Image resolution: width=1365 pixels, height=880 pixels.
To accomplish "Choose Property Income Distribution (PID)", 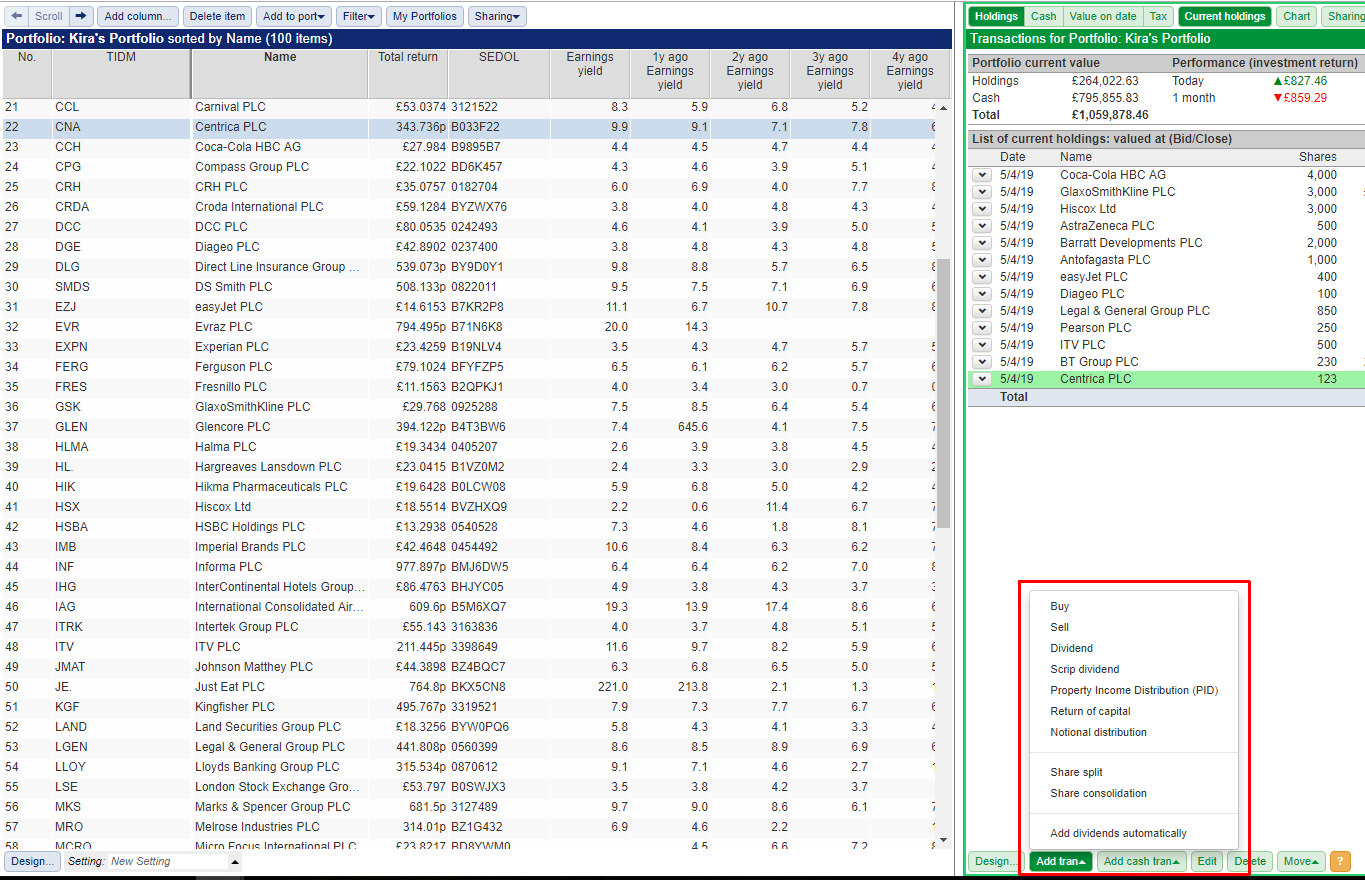I will coord(1134,690).
